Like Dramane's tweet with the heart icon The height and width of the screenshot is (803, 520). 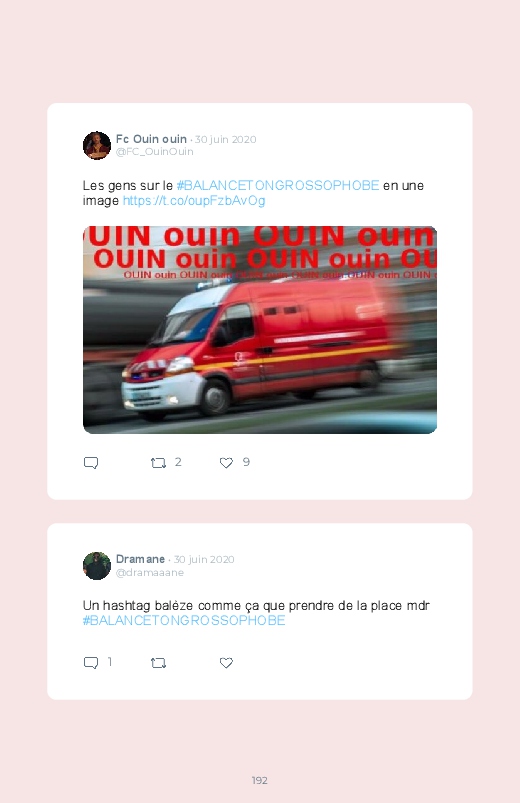click(226, 663)
